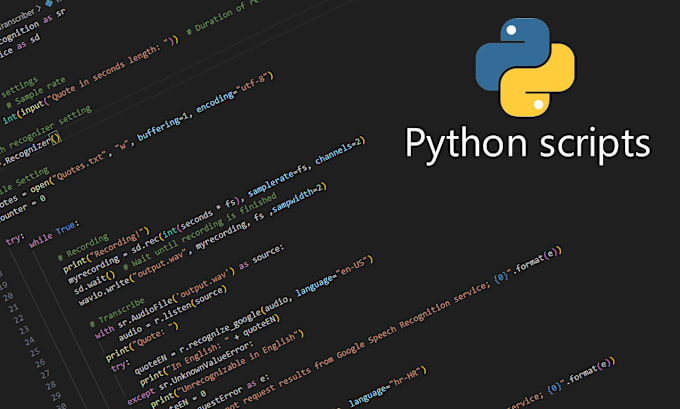The height and width of the screenshot is (409, 680).
Task: Click the input("Quote in seconds length: ") line
Action: tap(91, 80)
